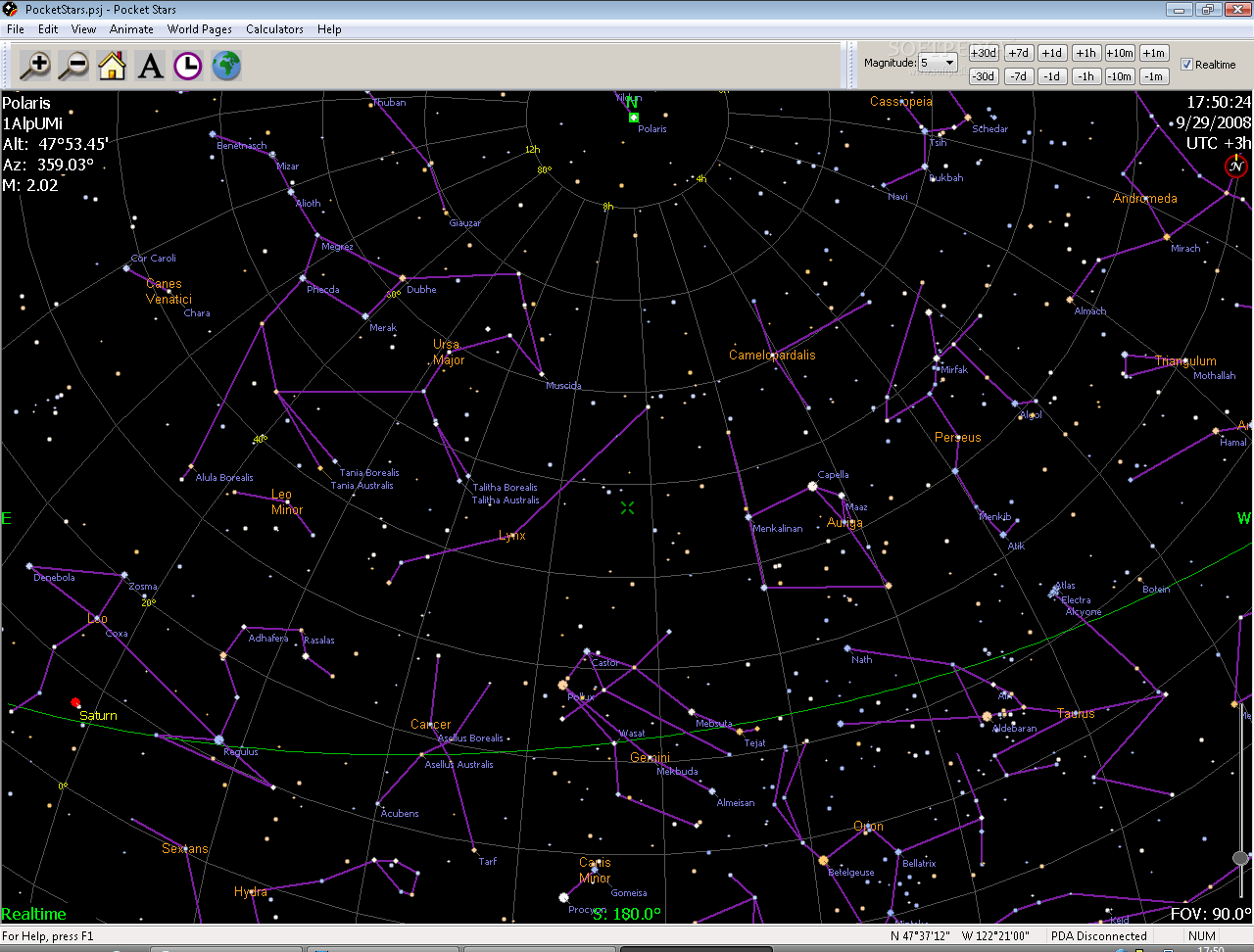Click the Triangulum constellation label
The height and width of the screenshot is (952, 1254).
tap(1185, 361)
